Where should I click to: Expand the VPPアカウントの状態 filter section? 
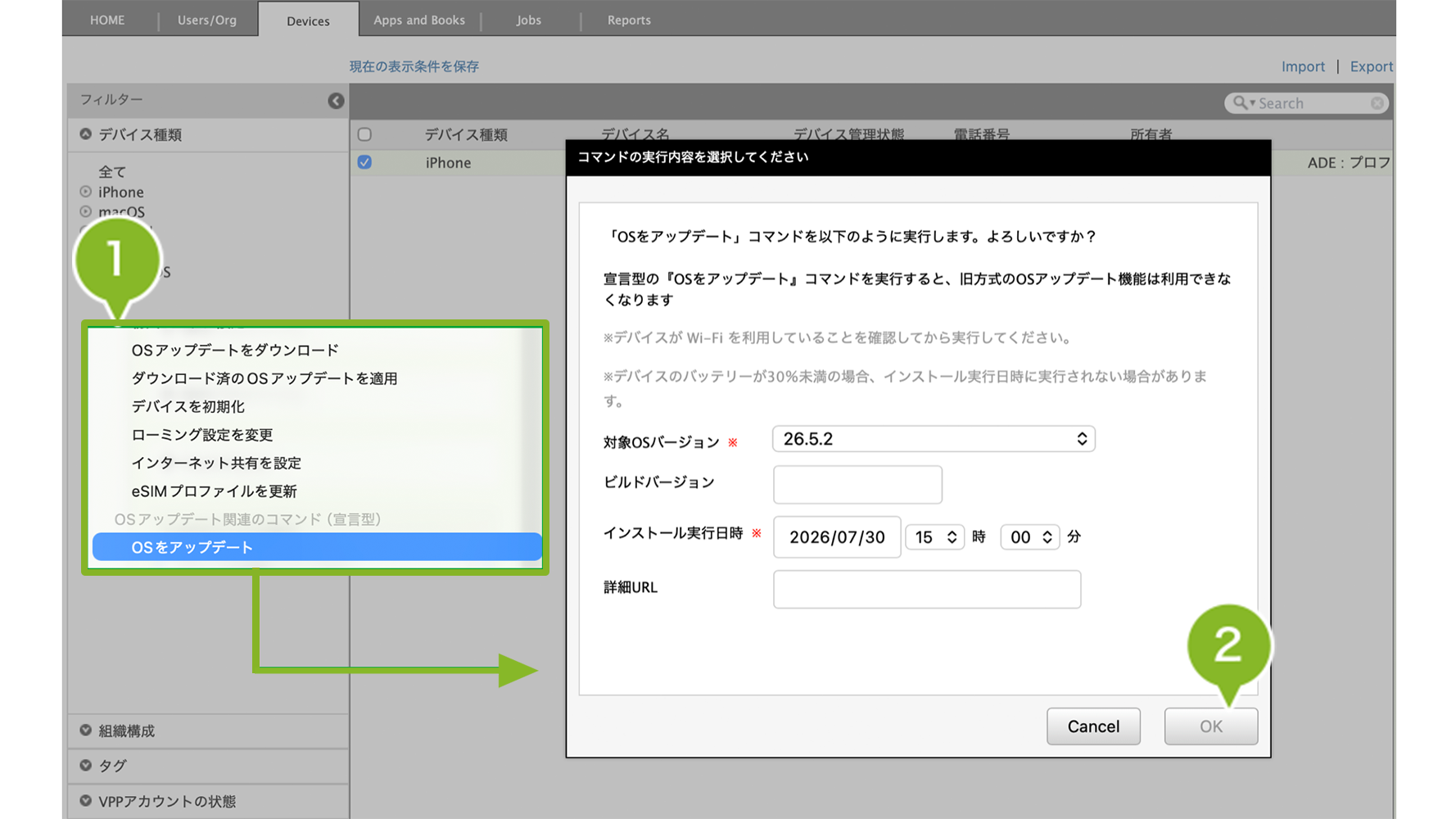coord(85,801)
